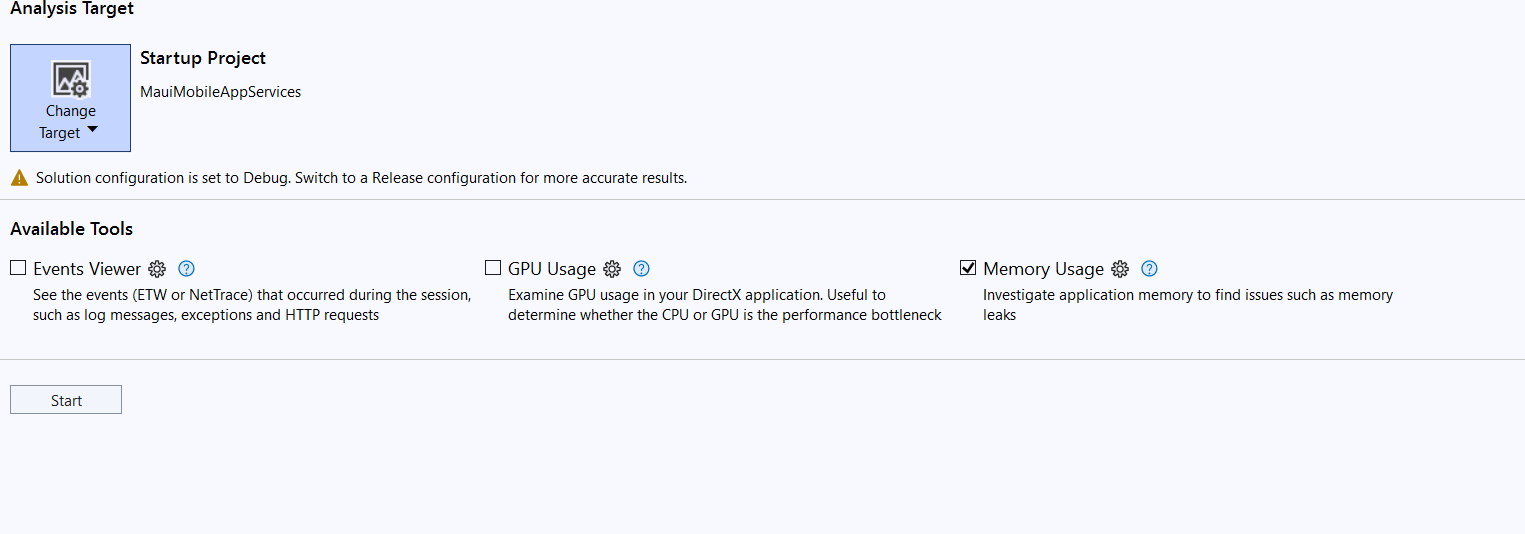Click the GPU Usage tool label
1525x534 pixels.
pos(552,269)
